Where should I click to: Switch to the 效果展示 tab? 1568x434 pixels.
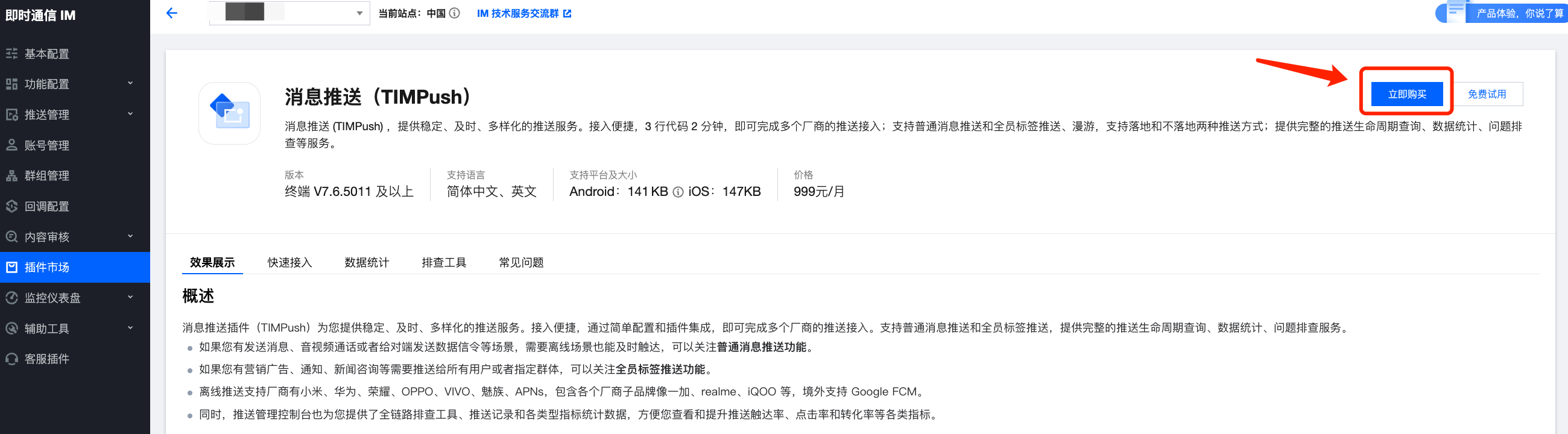point(212,262)
